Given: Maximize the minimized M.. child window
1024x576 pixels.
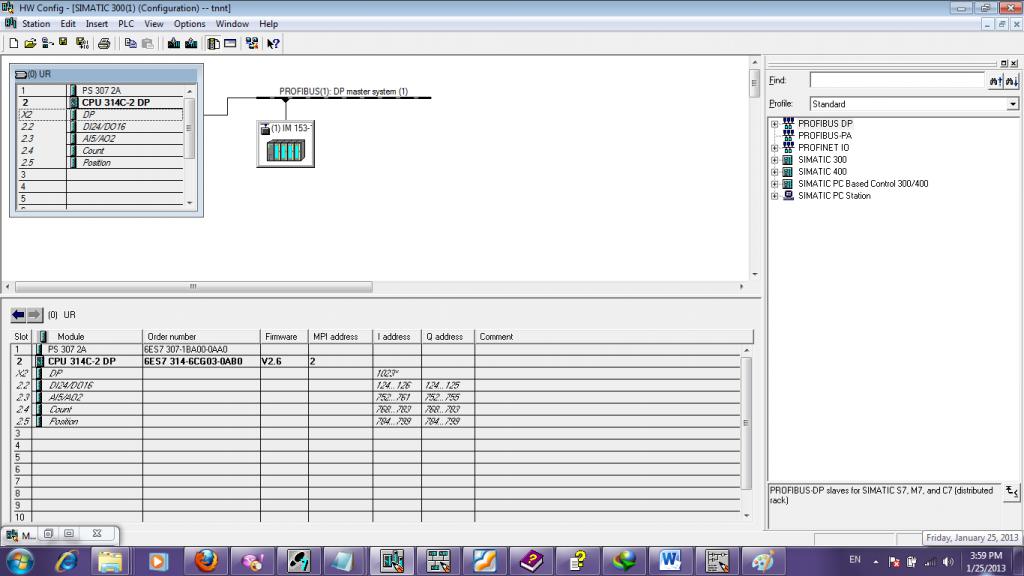Looking at the screenshot, I should click(x=69, y=534).
